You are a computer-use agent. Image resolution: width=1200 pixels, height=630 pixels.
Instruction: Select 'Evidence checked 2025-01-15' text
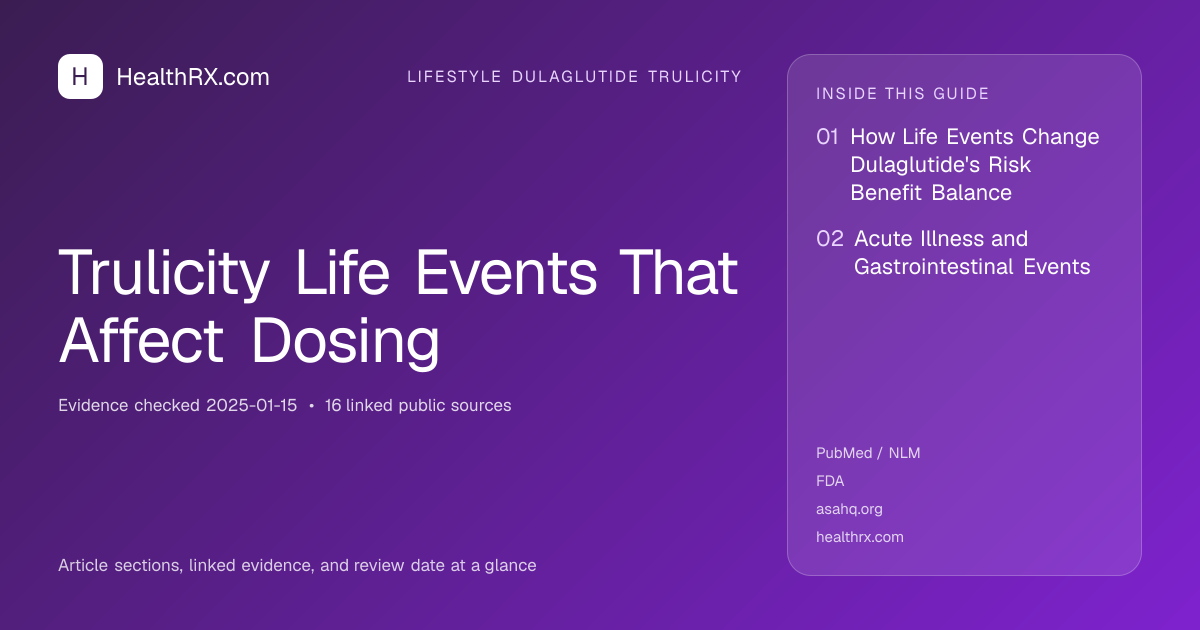point(178,405)
